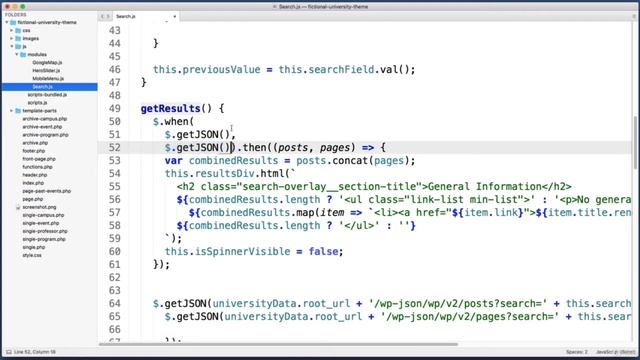Toggle side bar icon in status bar
Image resolution: width=640 pixels, height=360 pixels.
point(9,352)
